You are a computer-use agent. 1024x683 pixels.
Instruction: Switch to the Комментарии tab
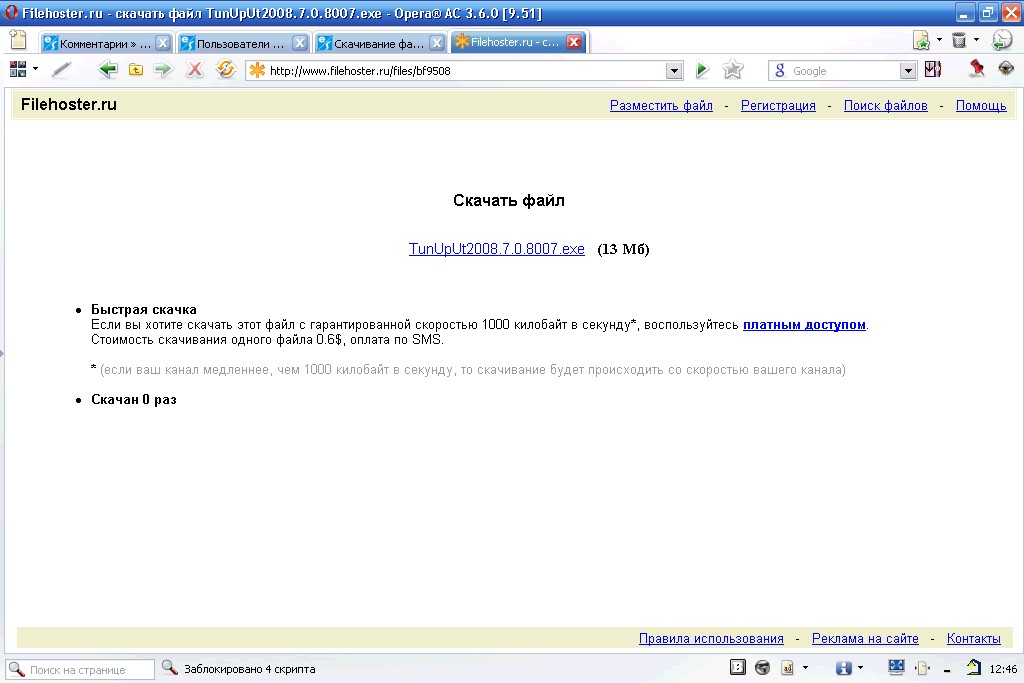(108, 43)
